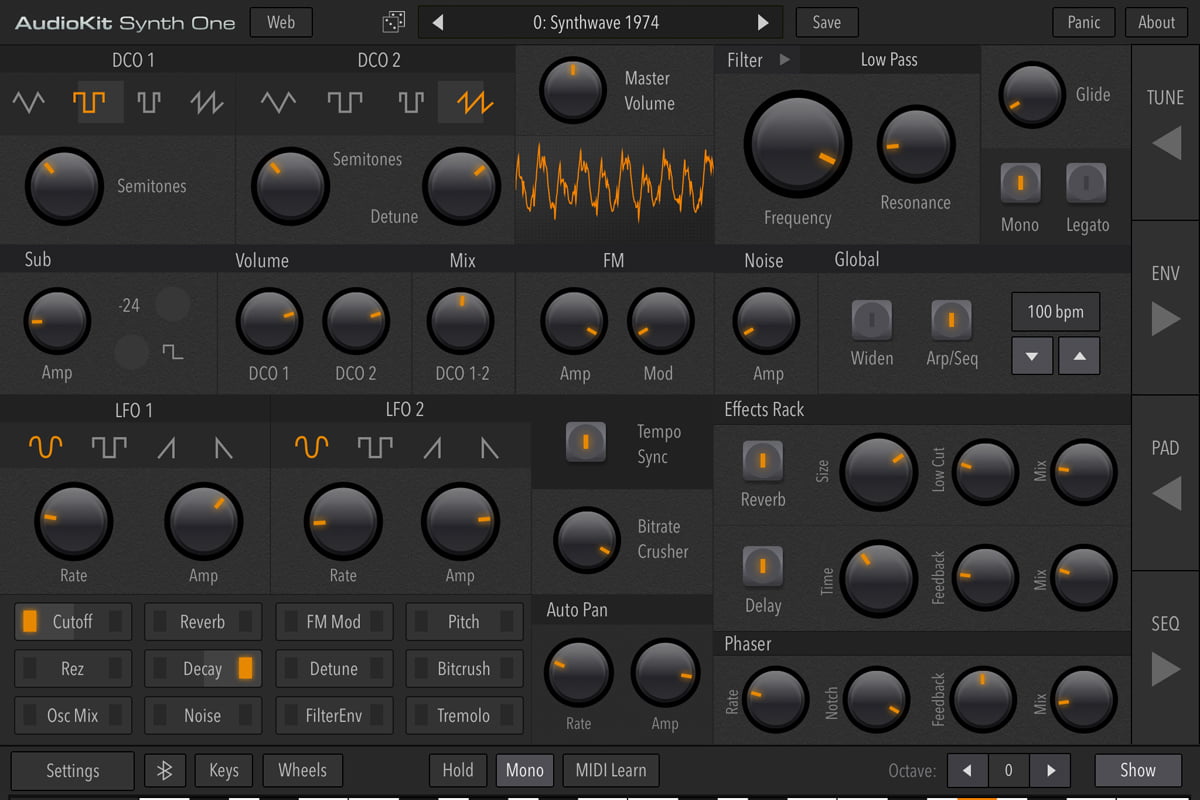1200x800 pixels.
Task: Toggle Tremolo LFO routing
Action: pyautogui.click(x=464, y=715)
